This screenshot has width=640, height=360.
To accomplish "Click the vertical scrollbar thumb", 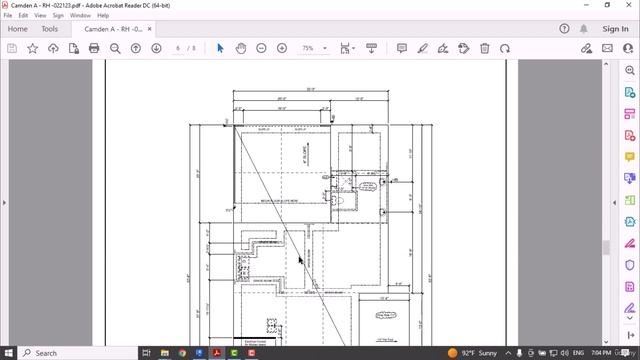I will 606,247.
